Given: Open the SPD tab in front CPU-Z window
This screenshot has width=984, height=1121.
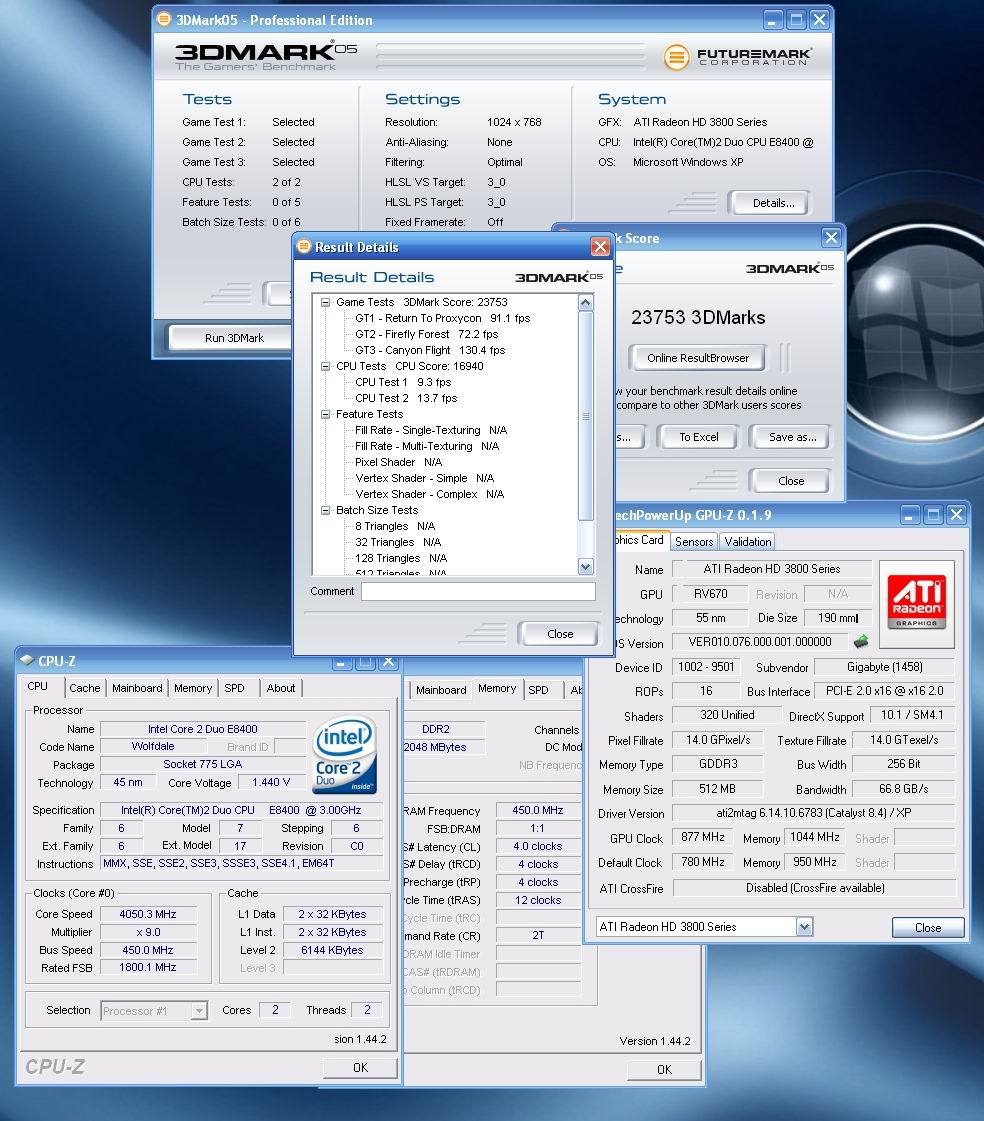Looking at the screenshot, I should [235, 688].
